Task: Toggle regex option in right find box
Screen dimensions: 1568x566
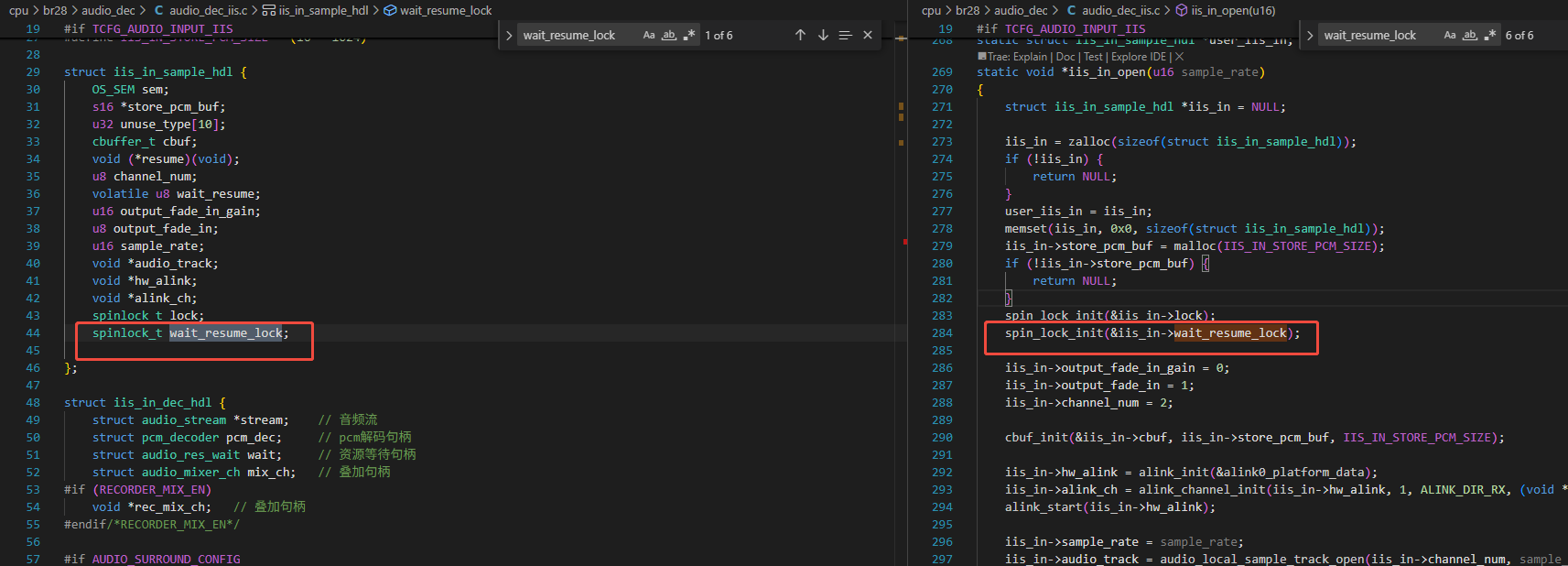Action: click(1490, 35)
